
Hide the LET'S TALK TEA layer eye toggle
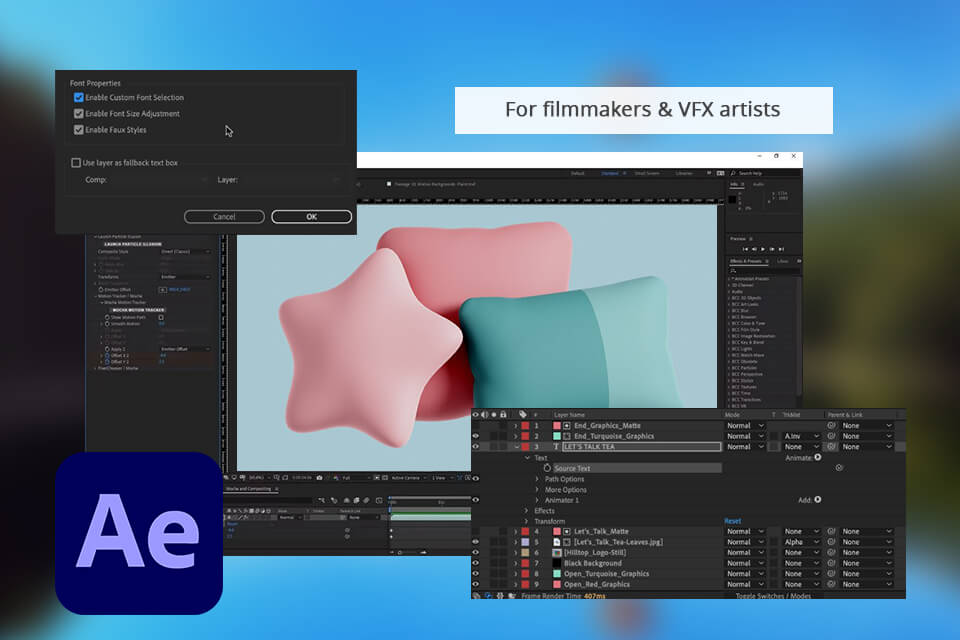476,446
